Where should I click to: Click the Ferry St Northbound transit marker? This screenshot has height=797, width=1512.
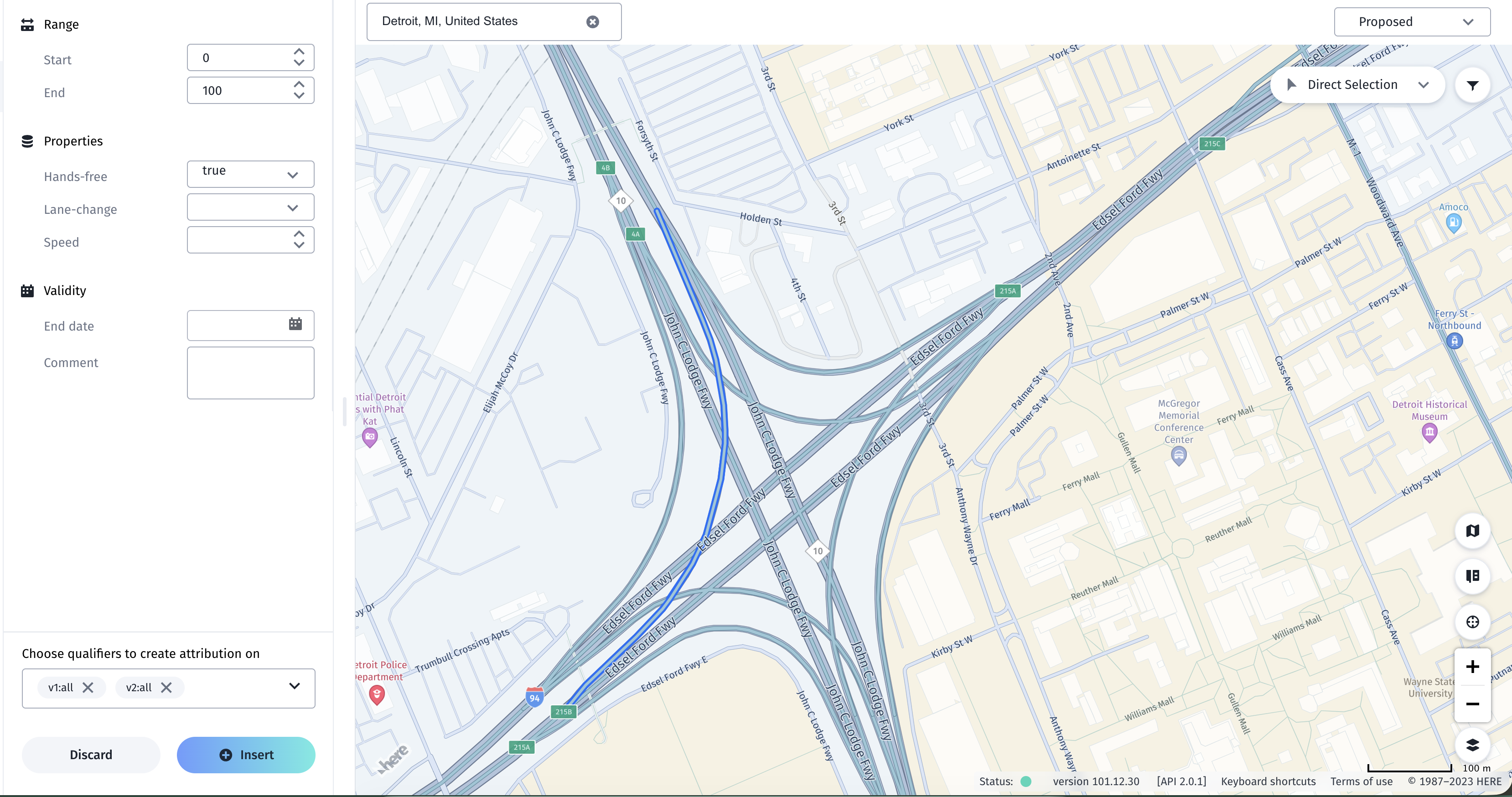1454,341
